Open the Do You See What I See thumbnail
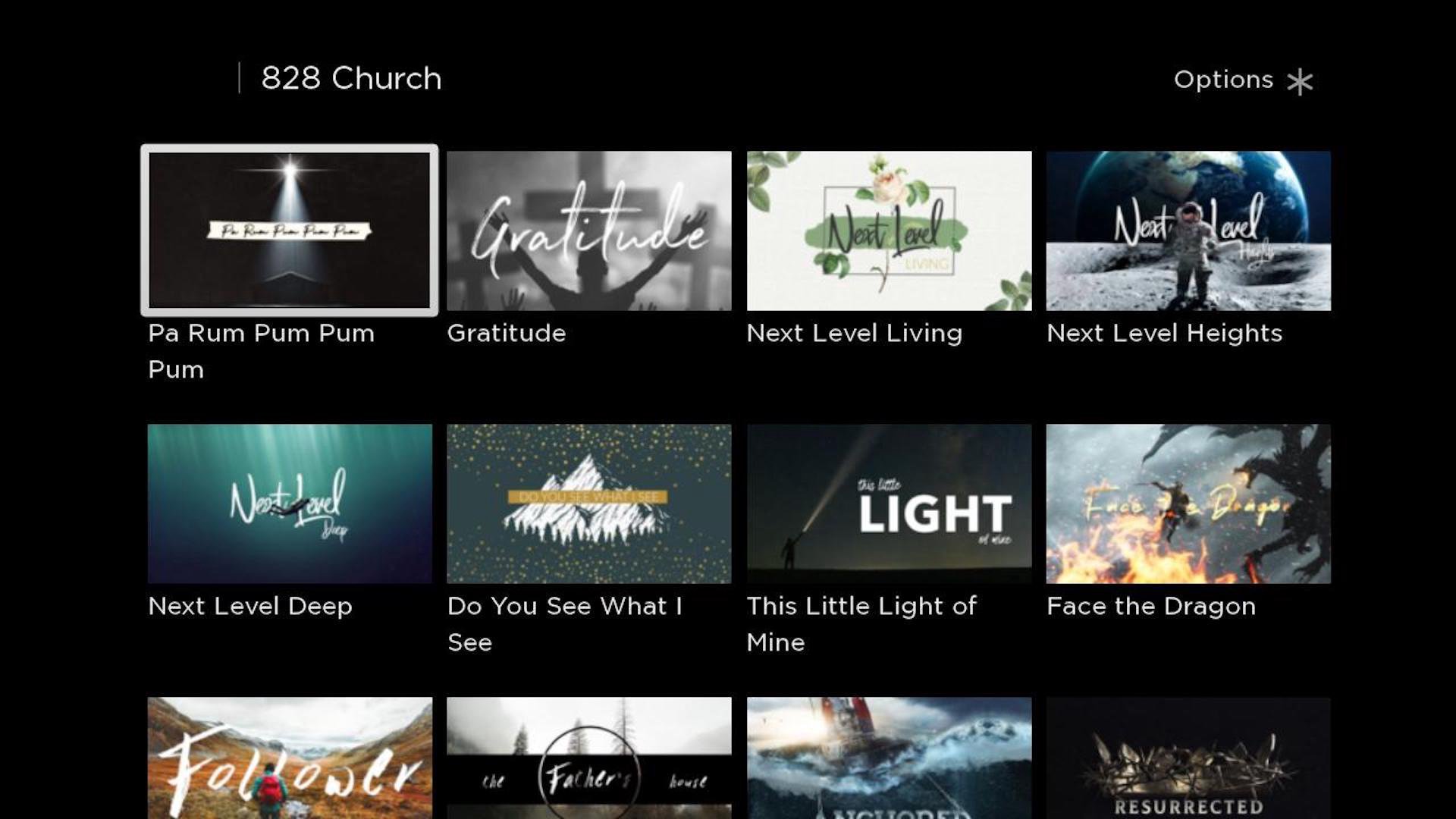 point(589,504)
